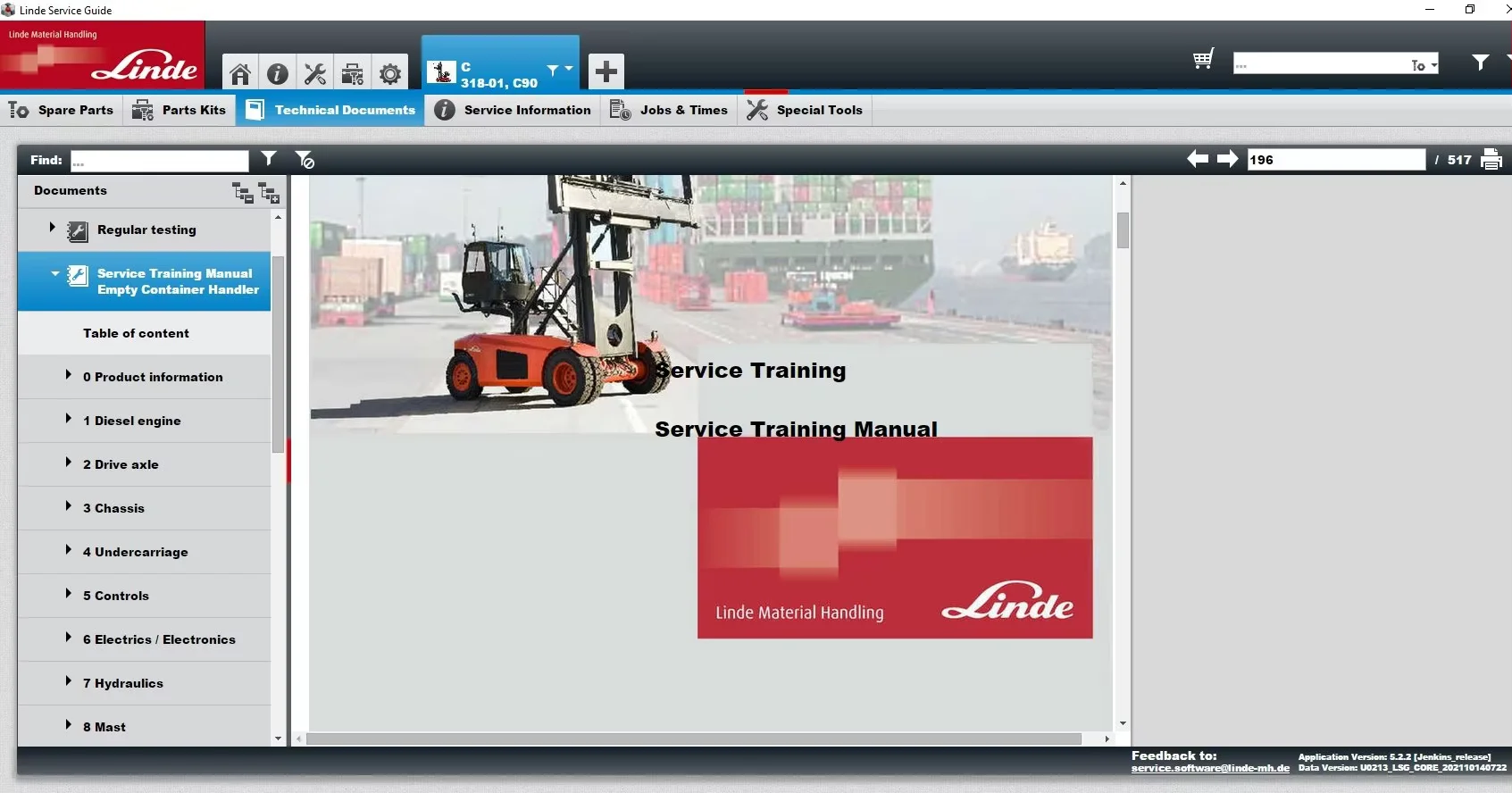Expand the Regular testing node
This screenshot has width=1512, height=793.
[x=52, y=228]
